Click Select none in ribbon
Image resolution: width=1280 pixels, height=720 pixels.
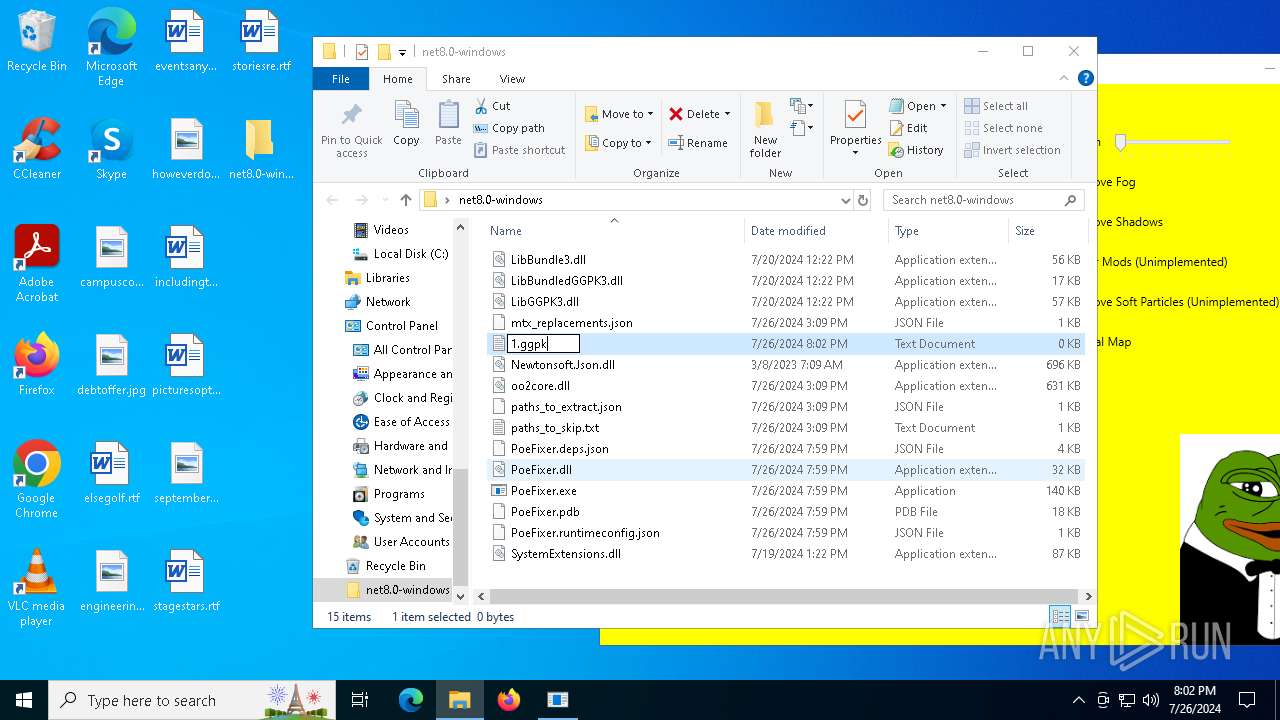(x=1003, y=128)
